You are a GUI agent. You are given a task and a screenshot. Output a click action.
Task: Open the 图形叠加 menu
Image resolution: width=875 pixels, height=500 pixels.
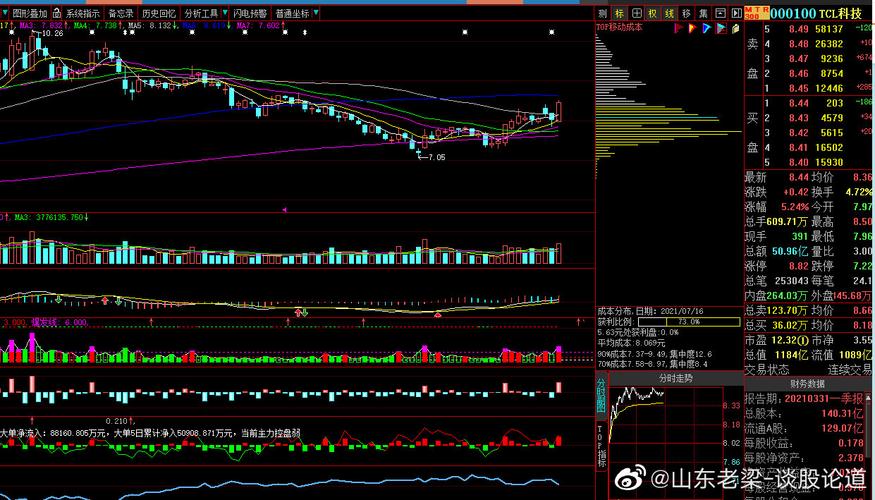pyautogui.click(x=30, y=13)
